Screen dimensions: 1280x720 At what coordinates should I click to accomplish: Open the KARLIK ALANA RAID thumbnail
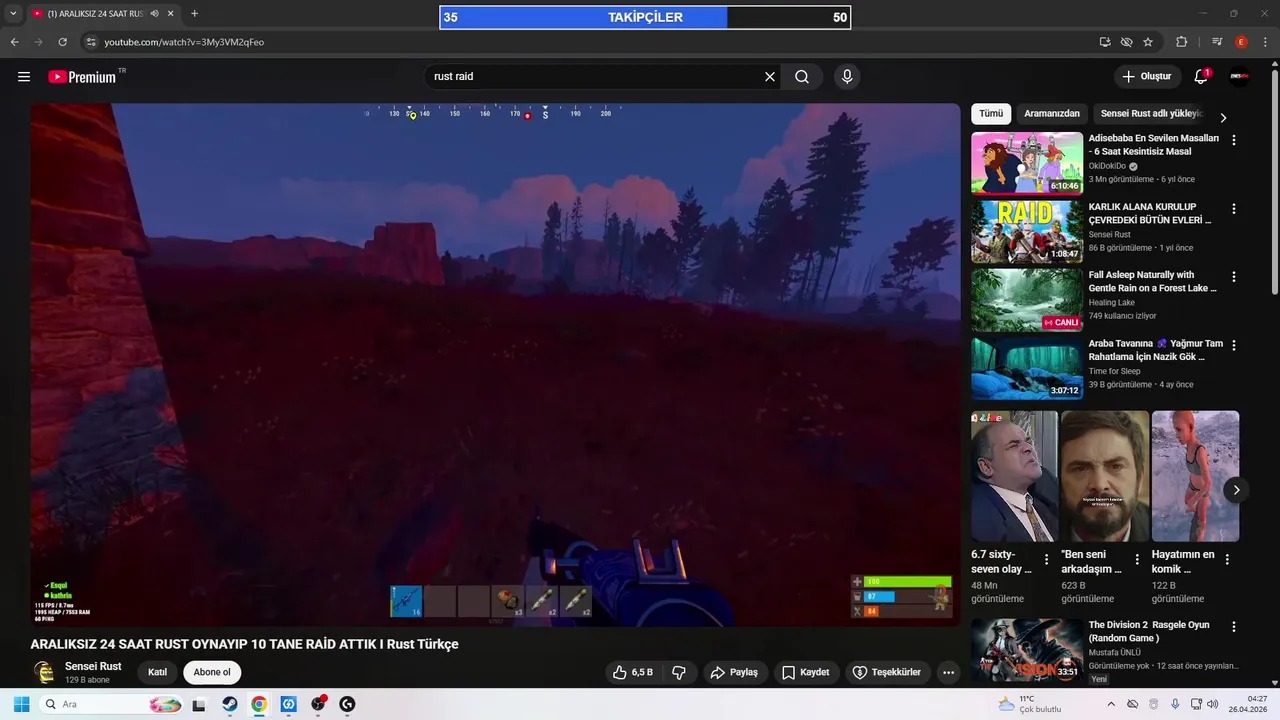[1027, 231]
